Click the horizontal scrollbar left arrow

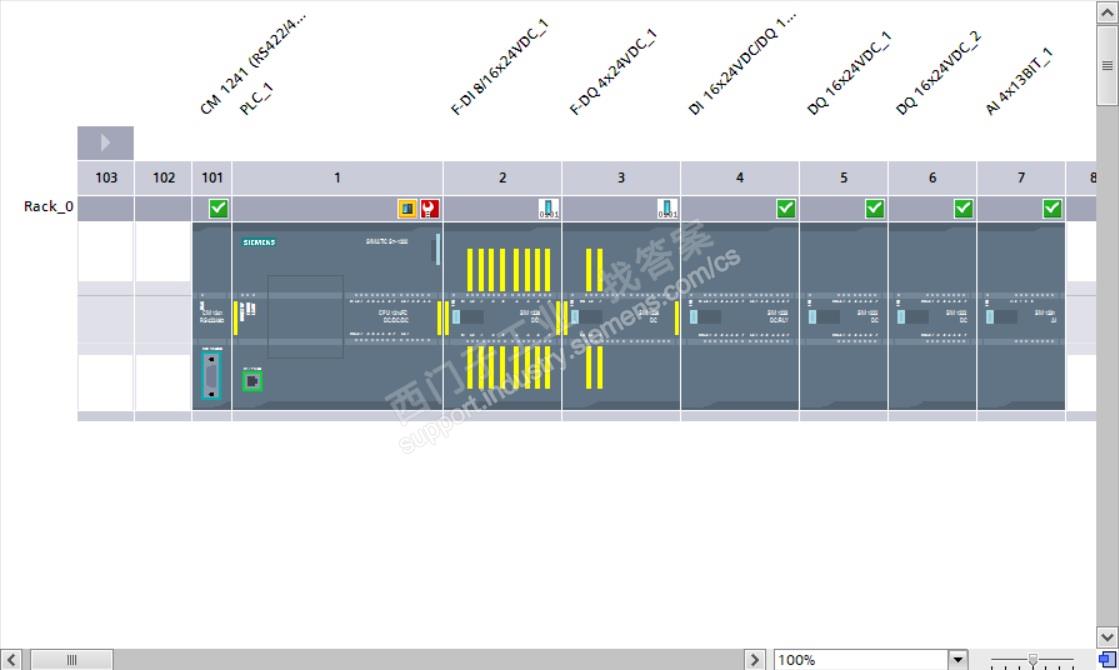coord(11,659)
